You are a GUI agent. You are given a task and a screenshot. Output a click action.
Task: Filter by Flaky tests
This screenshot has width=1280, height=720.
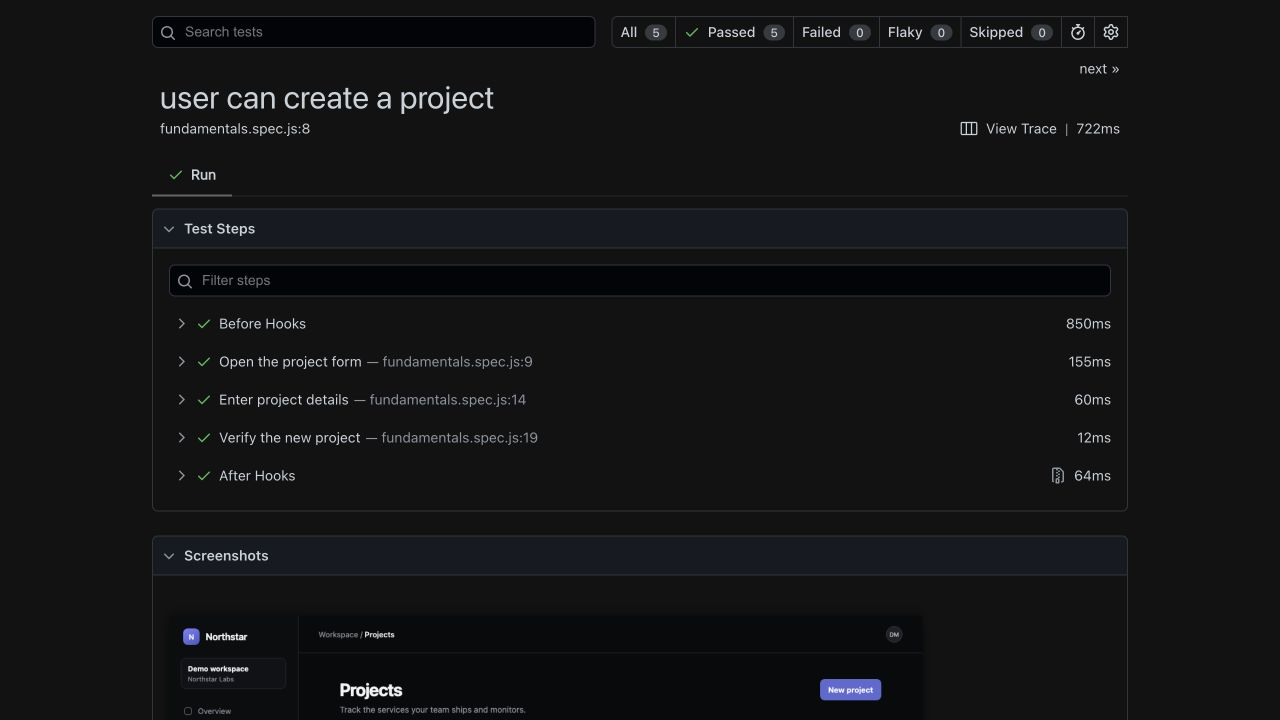pos(920,32)
